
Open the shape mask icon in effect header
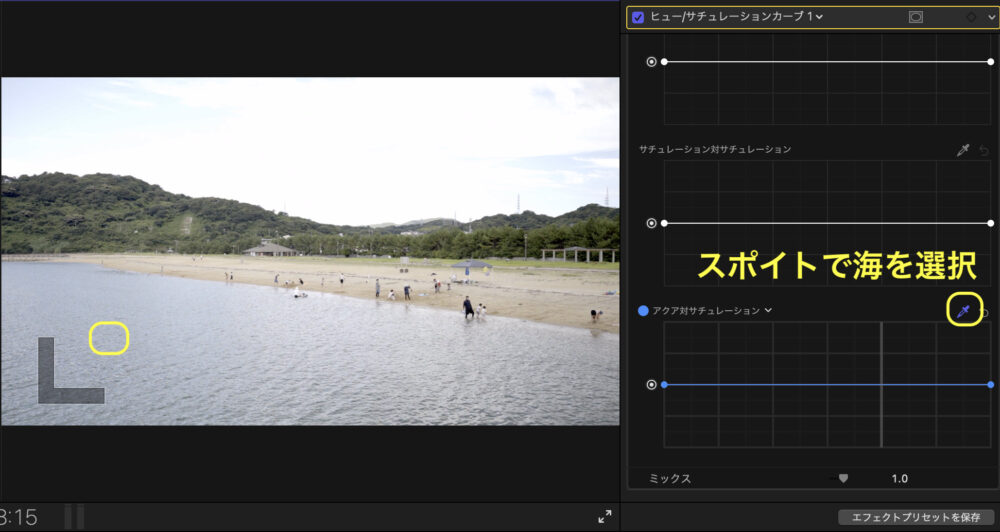coord(916,17)
